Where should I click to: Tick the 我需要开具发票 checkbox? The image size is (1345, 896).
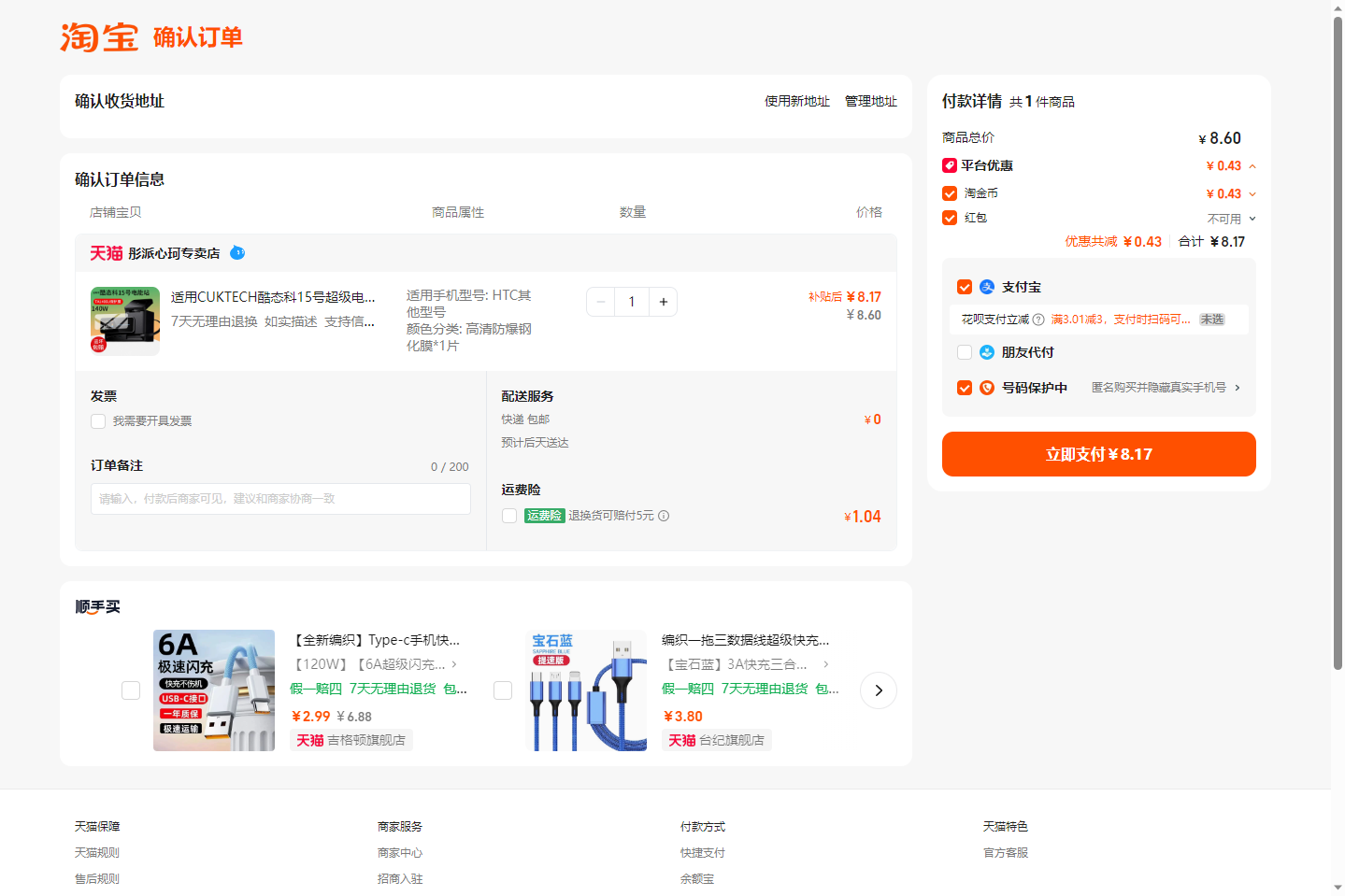(98, 421)
